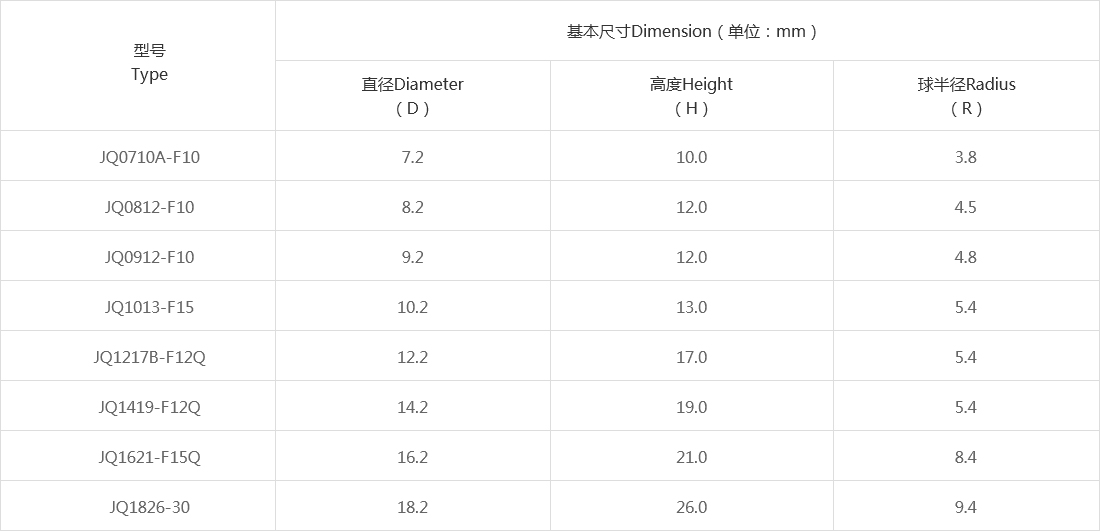Select height value 13.0
The height and width of the screenshot is (531, 1100).
[691, 307]
